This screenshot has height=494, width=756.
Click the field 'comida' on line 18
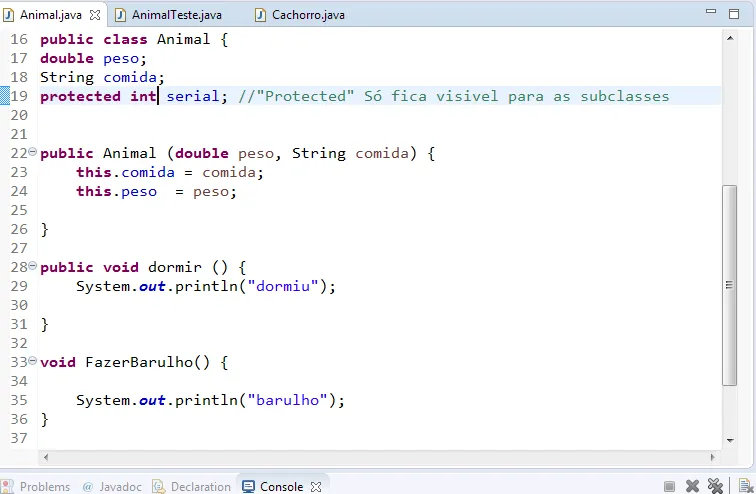coord(130,77)
